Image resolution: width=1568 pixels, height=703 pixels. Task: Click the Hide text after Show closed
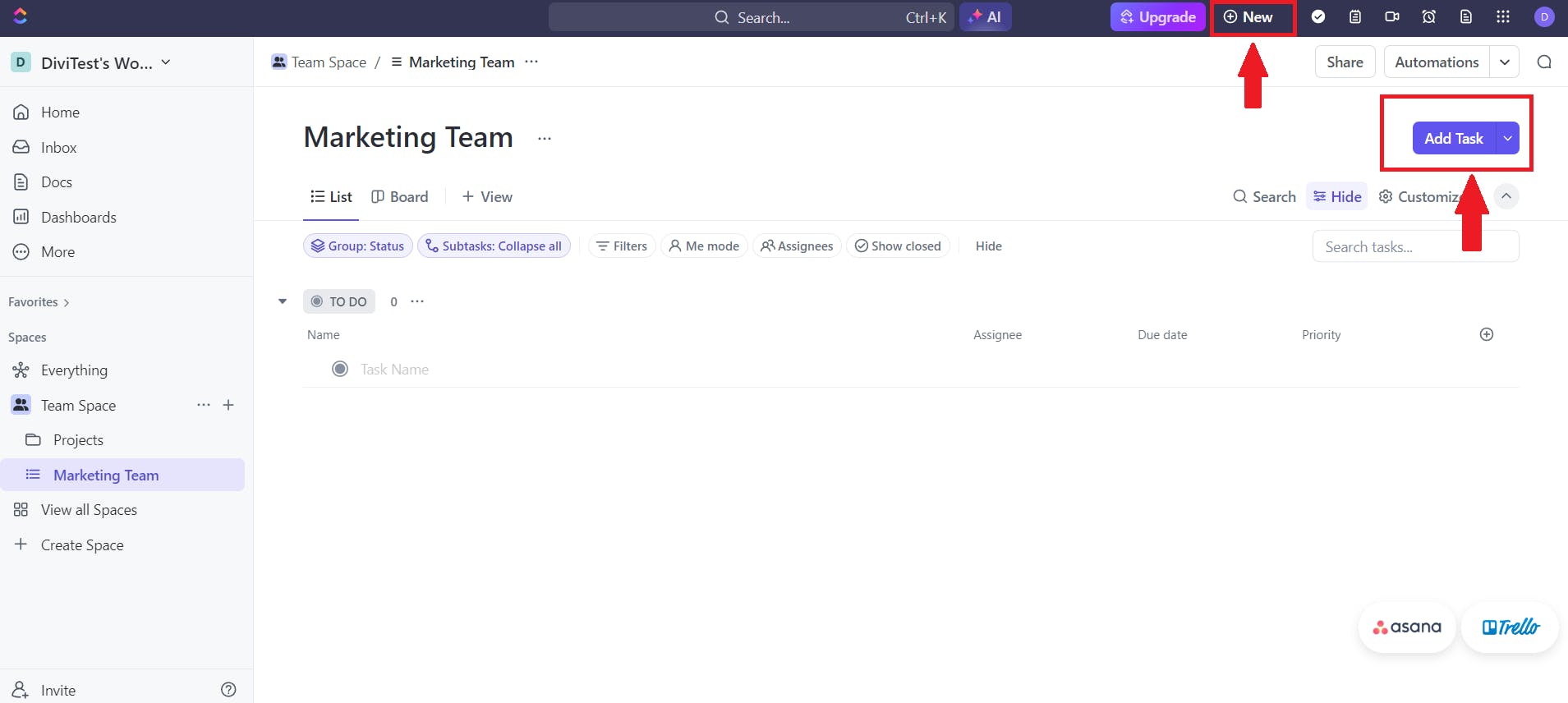(989, 246)
